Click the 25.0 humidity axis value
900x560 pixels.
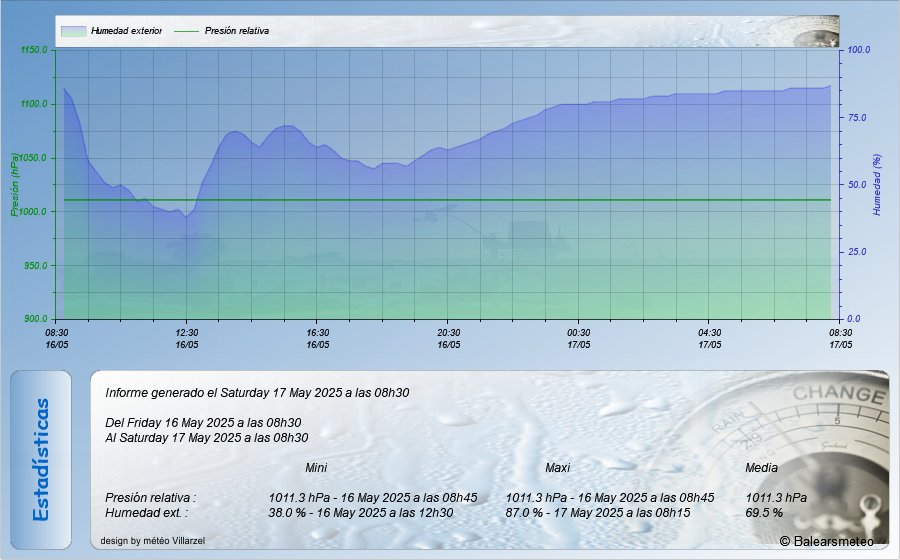click(857, 252)
